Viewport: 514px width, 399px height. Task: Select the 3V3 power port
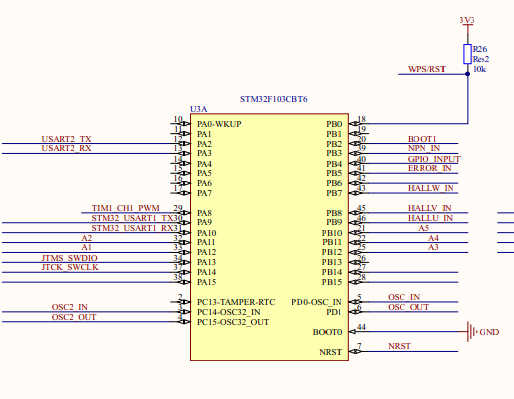467,21
